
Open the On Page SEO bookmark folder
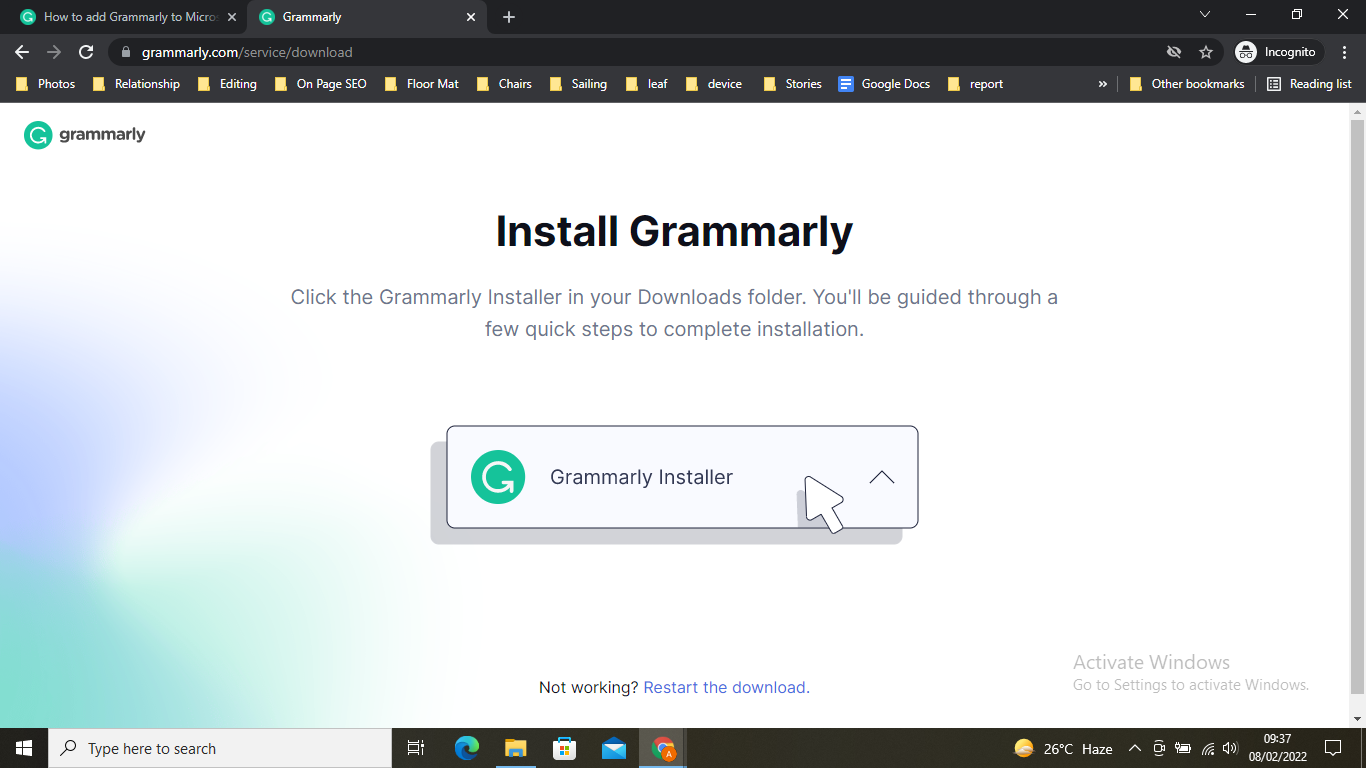point(321,84)
